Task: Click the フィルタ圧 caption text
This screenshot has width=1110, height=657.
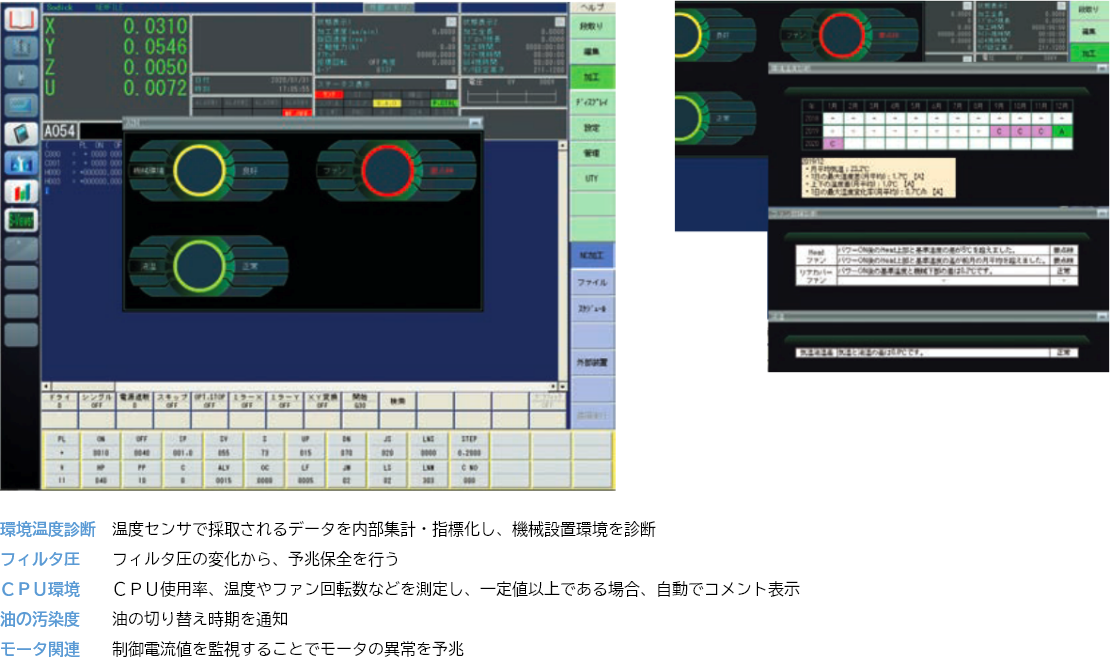Action: [40, 559]
